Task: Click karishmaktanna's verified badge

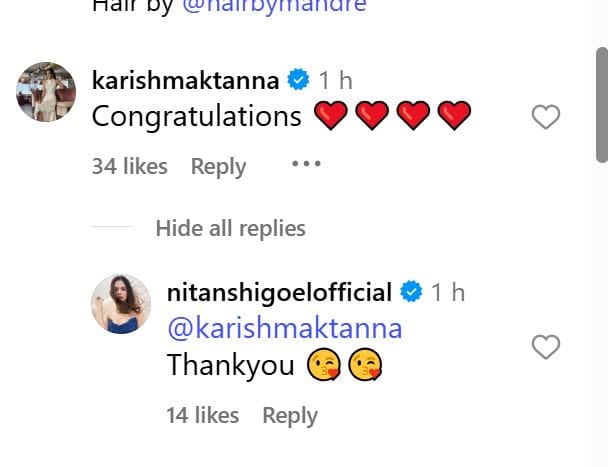Action: point(298,80)
